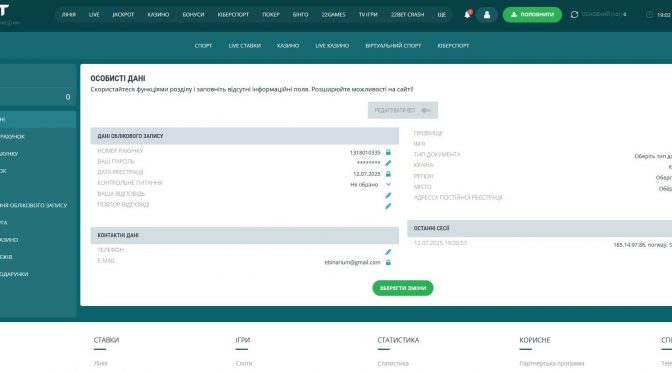
Task: Click the ІГРИ footer heading
Action: coord(243,340)
